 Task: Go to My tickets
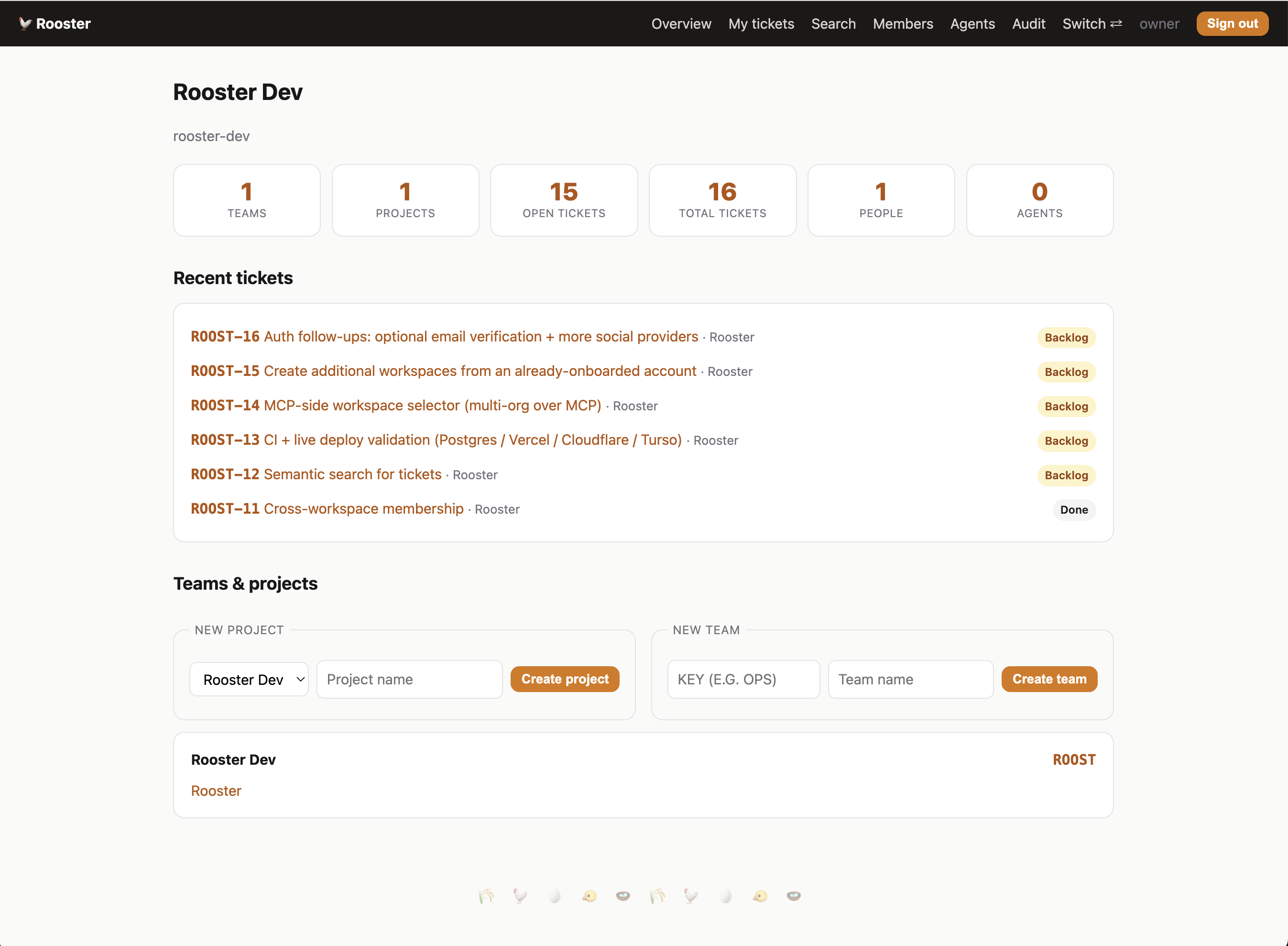point(761,23)
